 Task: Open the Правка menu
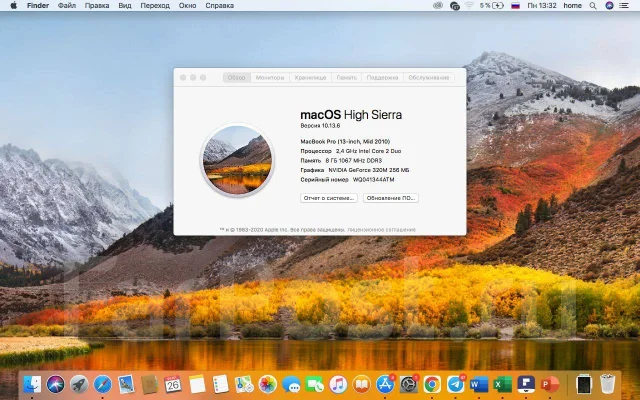(97, 6)
